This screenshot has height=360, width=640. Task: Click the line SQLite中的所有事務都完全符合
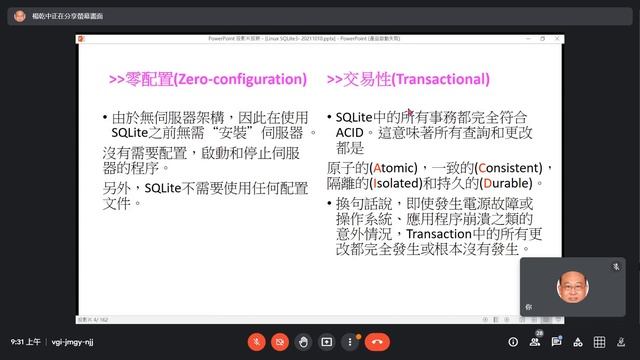click(431, 118)
